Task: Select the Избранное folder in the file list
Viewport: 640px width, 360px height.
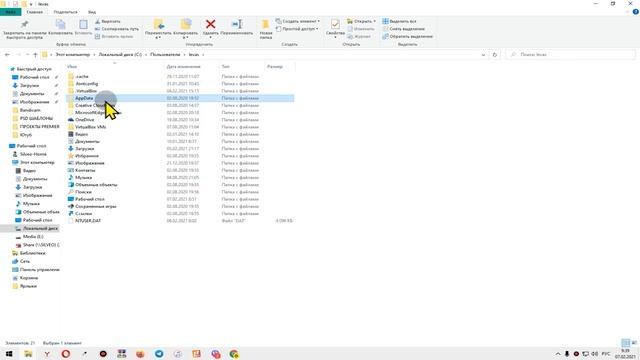Action: coord(87,156)
